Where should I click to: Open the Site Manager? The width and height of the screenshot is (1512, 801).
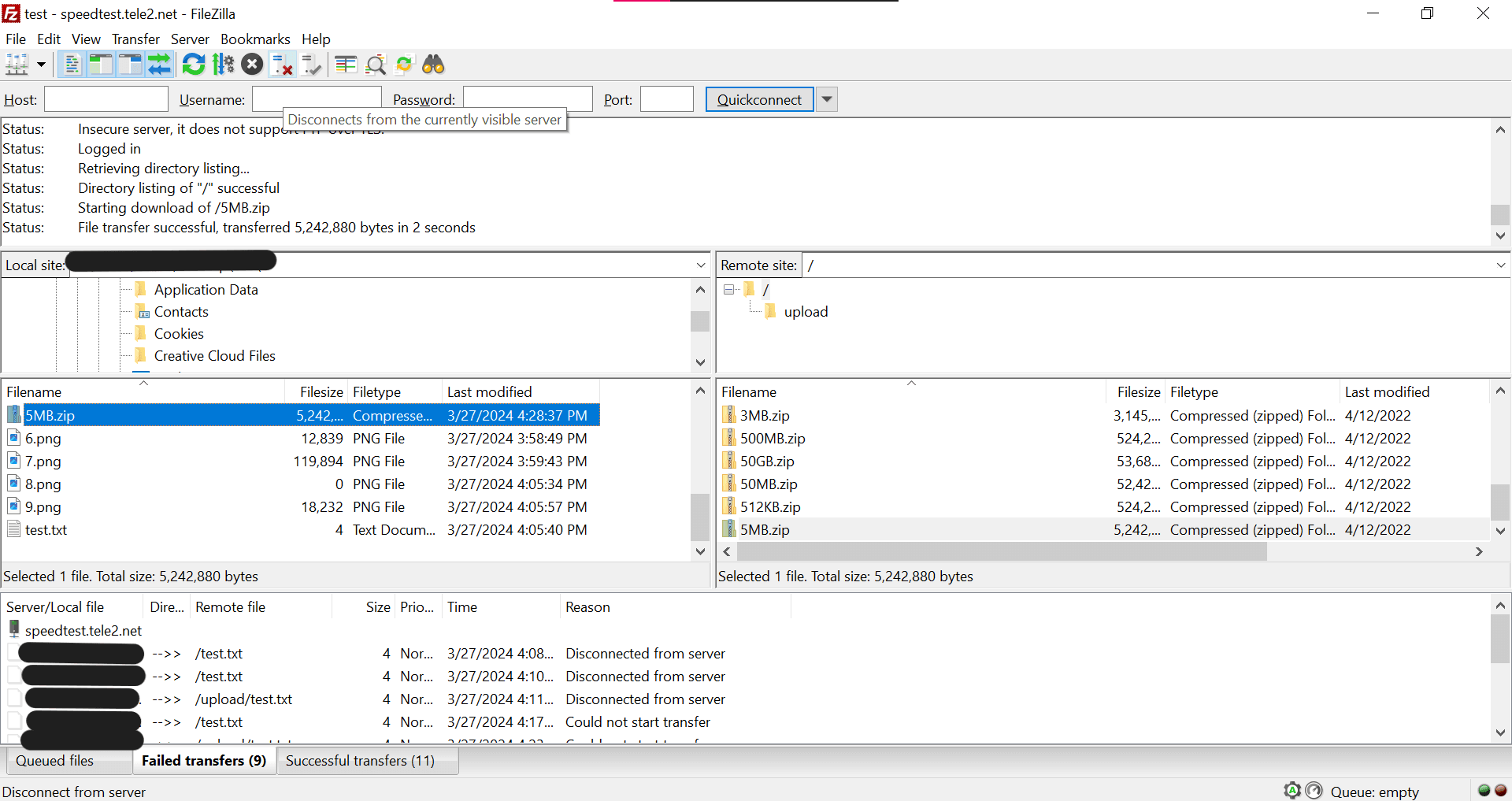[x=17, y=65]
